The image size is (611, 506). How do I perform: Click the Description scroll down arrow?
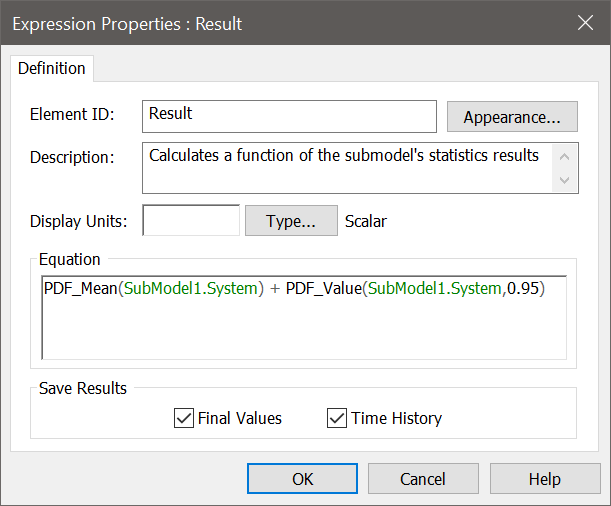tap(564, 180)
